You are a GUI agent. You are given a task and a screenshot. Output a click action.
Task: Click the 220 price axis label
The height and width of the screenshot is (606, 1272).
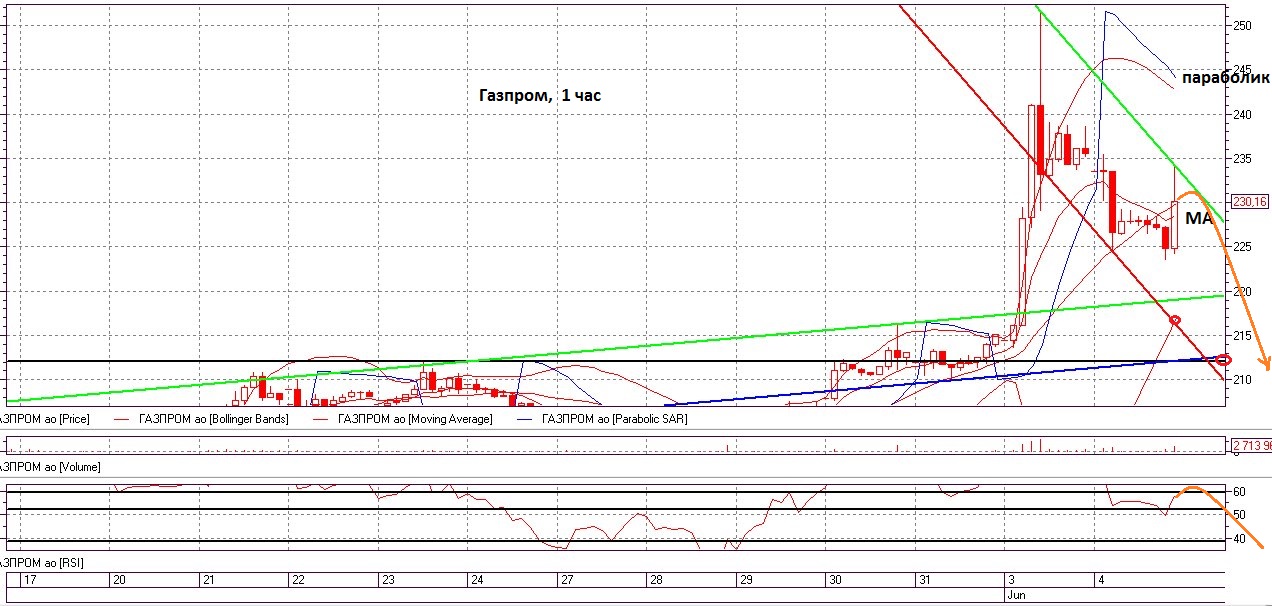(1242, 291)
